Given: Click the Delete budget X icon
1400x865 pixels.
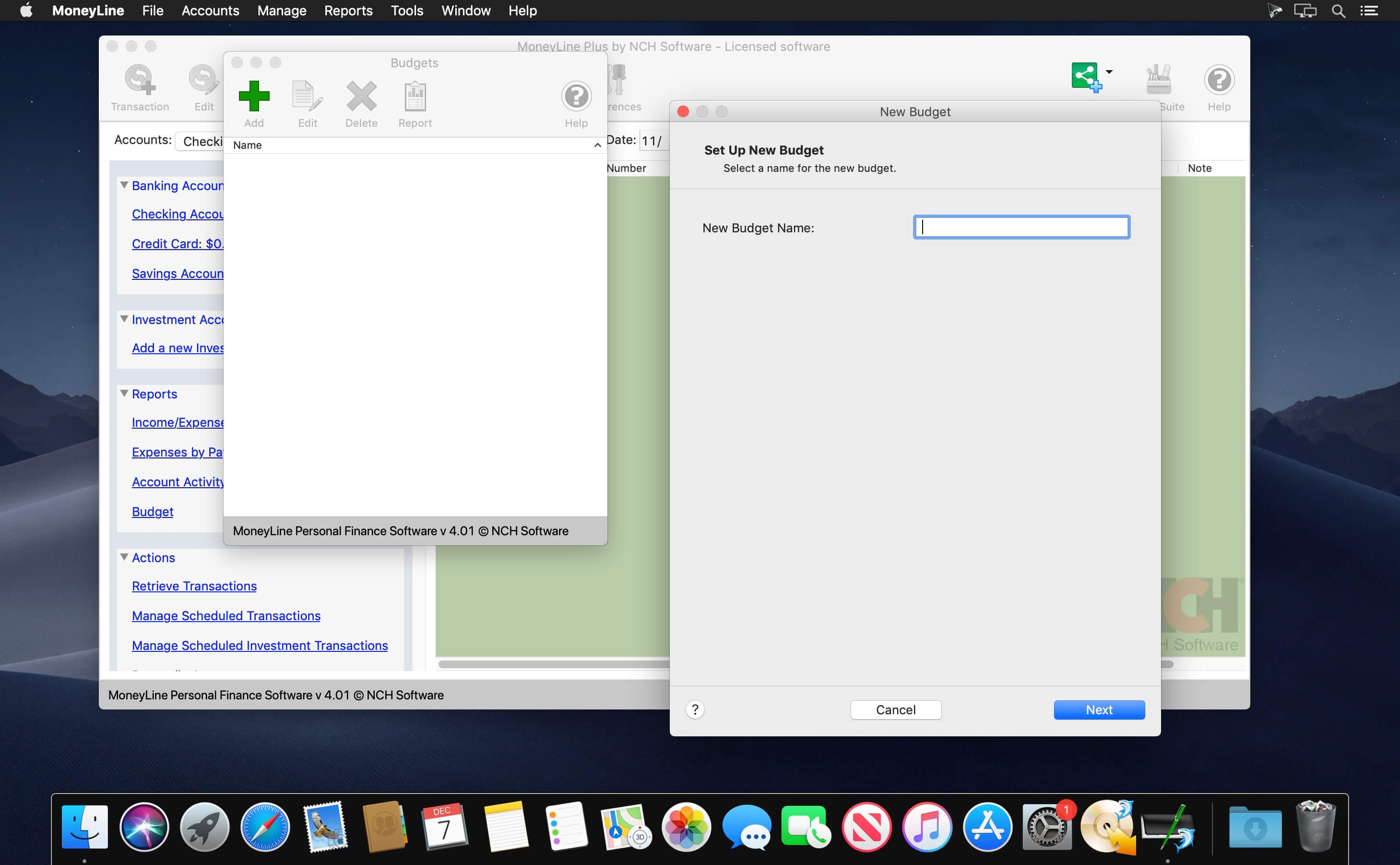Looking at the screenshot, I should pyautogui.click(x=361, y=96).
